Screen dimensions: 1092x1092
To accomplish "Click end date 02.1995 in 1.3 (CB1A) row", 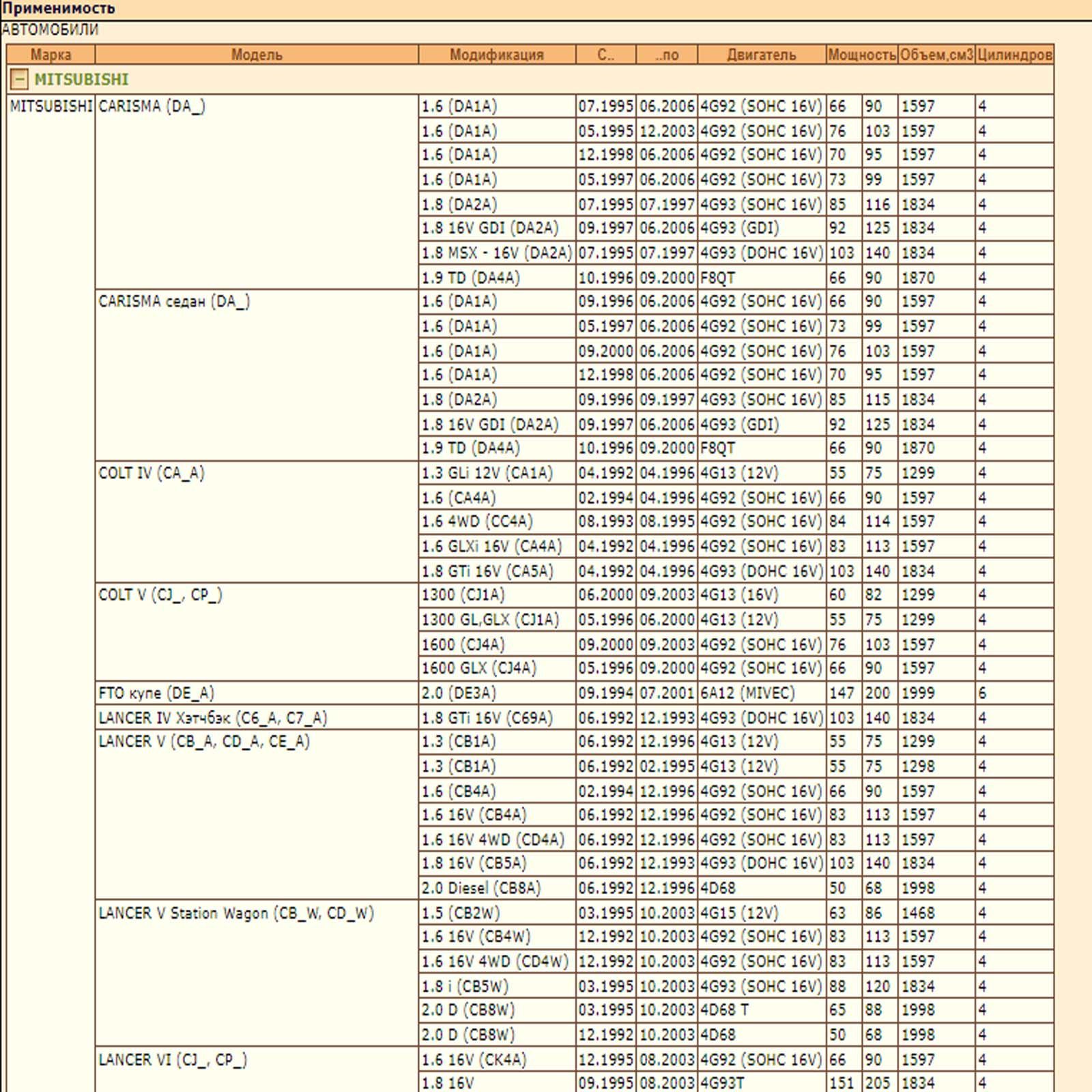I will [x=667, y=766].
